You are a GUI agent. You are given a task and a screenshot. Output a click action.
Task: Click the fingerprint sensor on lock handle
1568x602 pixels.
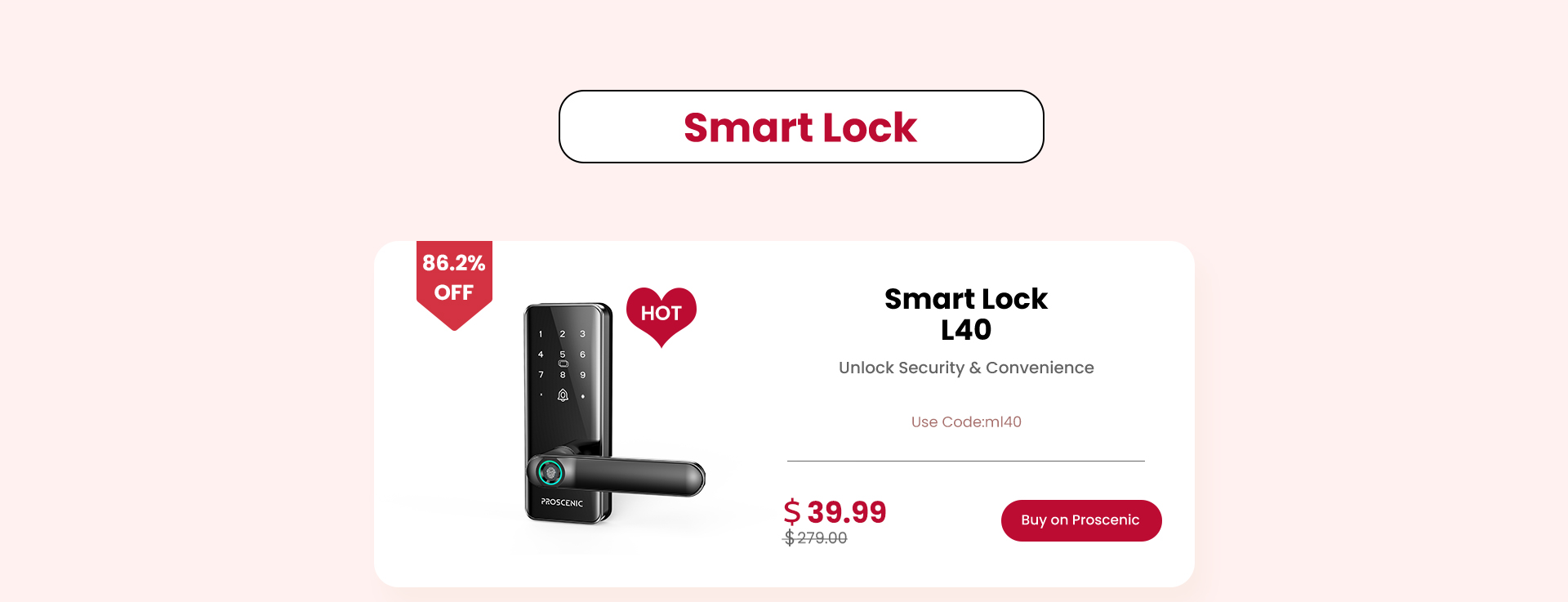point(550,472)
